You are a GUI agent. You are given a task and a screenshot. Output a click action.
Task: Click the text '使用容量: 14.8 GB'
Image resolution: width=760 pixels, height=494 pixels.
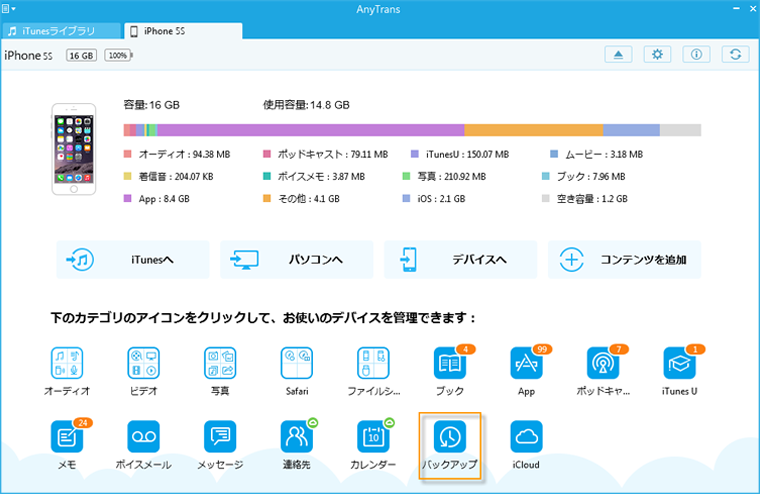[x=306, y=105]
